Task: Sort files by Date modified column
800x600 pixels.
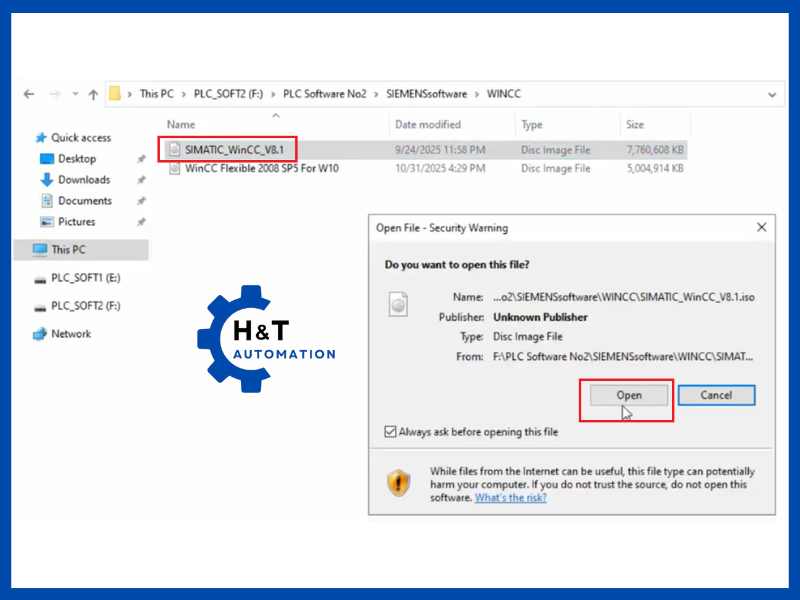Action: pos(428,125)
